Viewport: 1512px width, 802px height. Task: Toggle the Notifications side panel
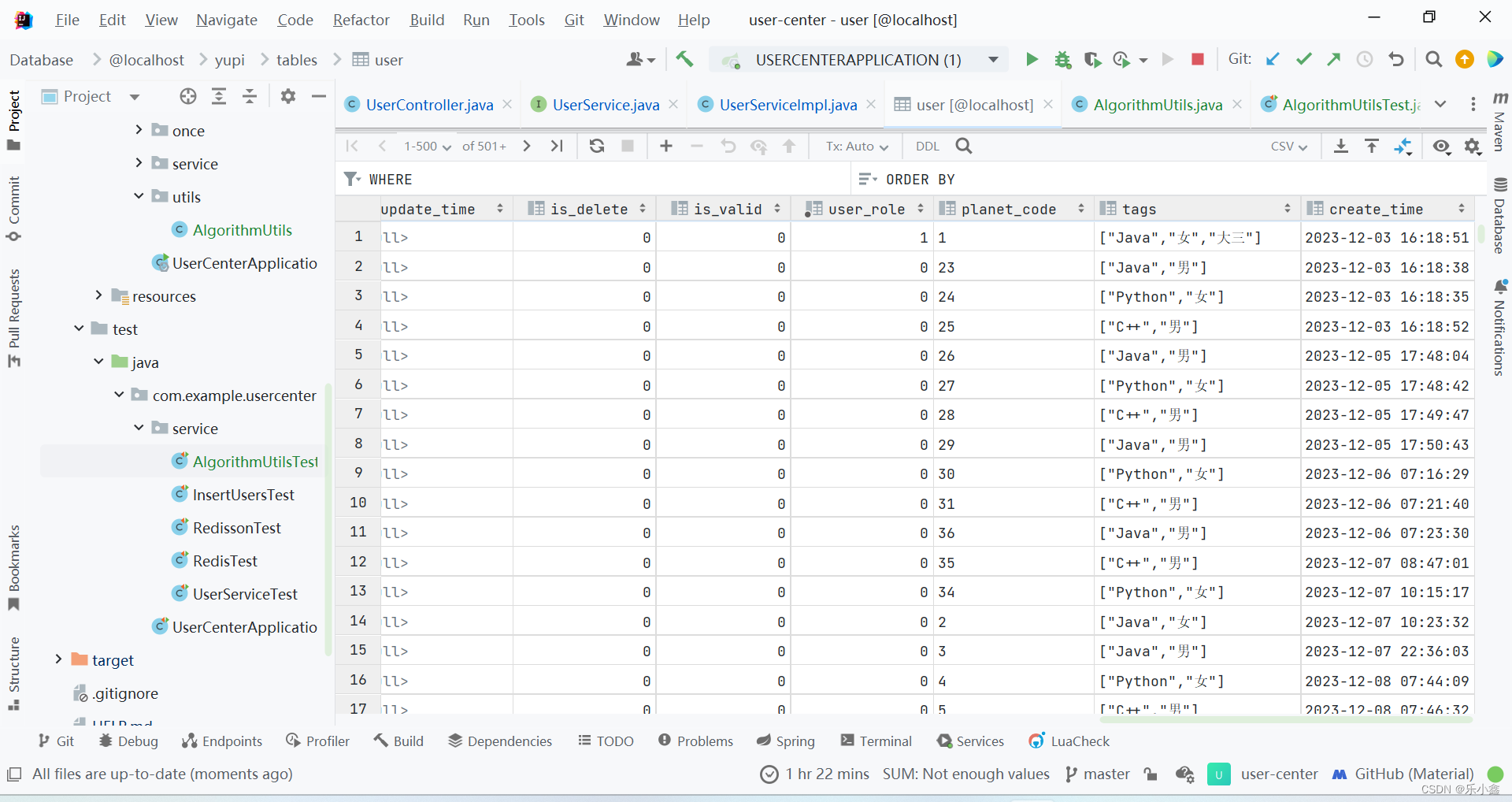[1499, 328]
